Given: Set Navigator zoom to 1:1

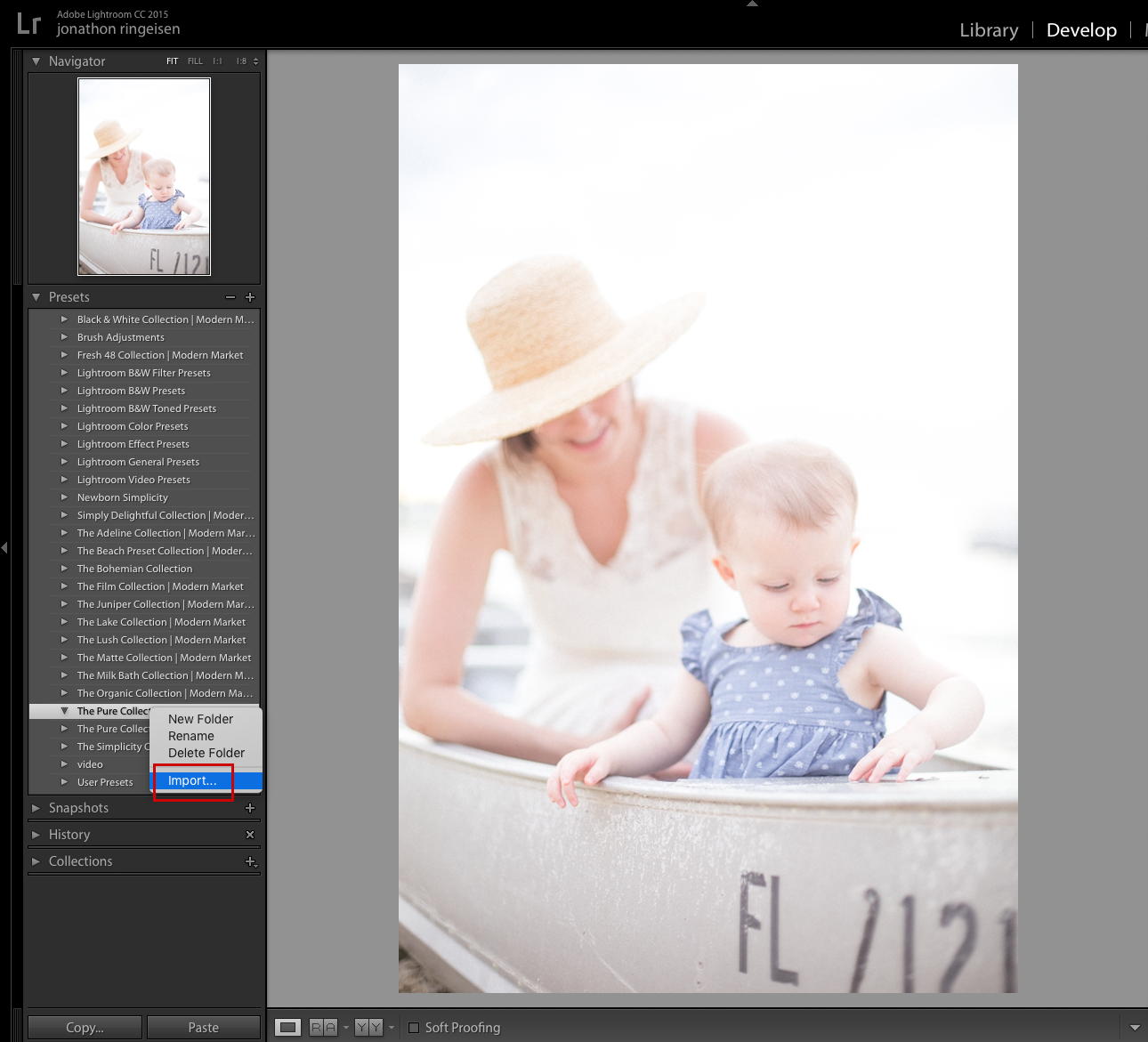Looking at the screenshot, I should pyautogui.click(x=217, y=61).
